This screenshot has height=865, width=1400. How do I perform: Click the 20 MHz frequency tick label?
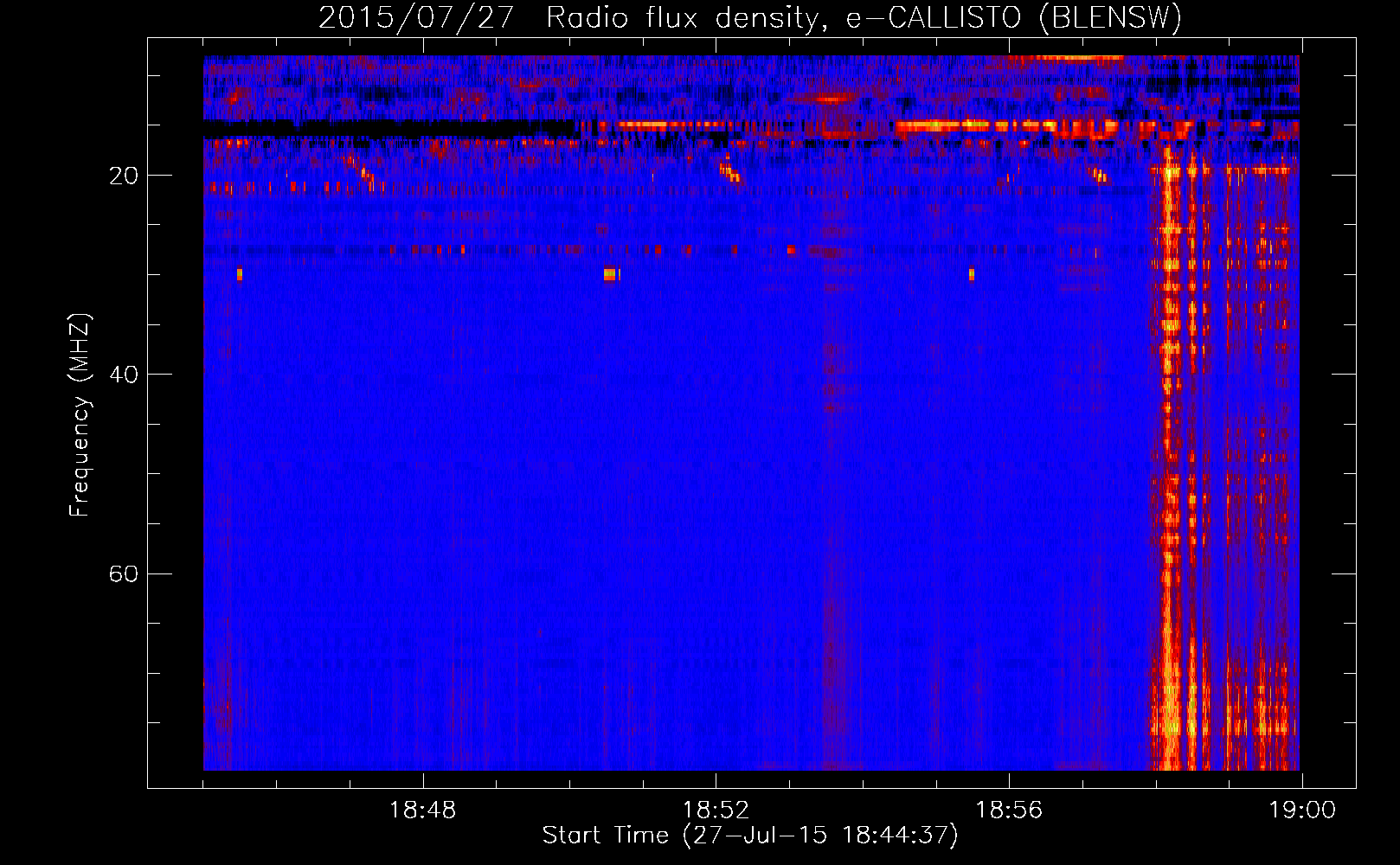(x=124, y=176)
